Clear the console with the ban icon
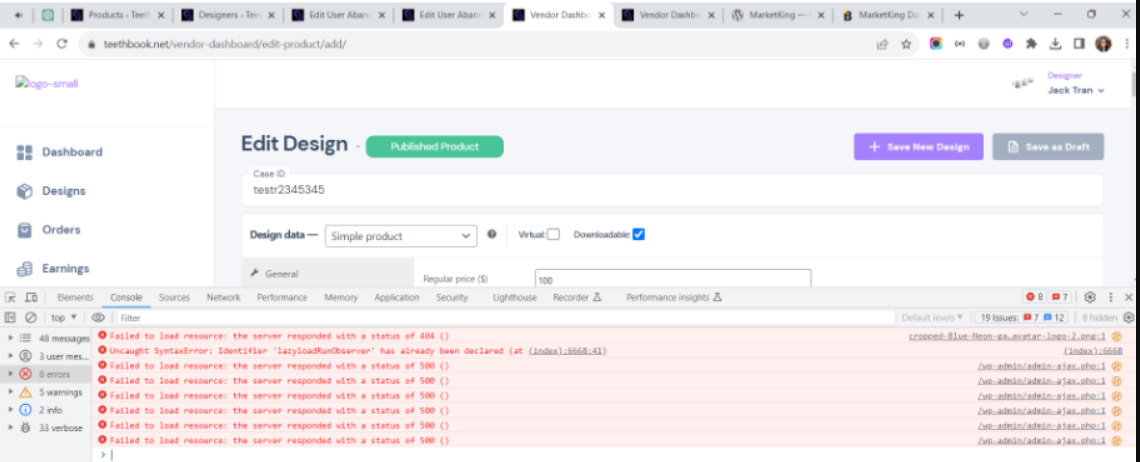 click(x=31, y=318)
